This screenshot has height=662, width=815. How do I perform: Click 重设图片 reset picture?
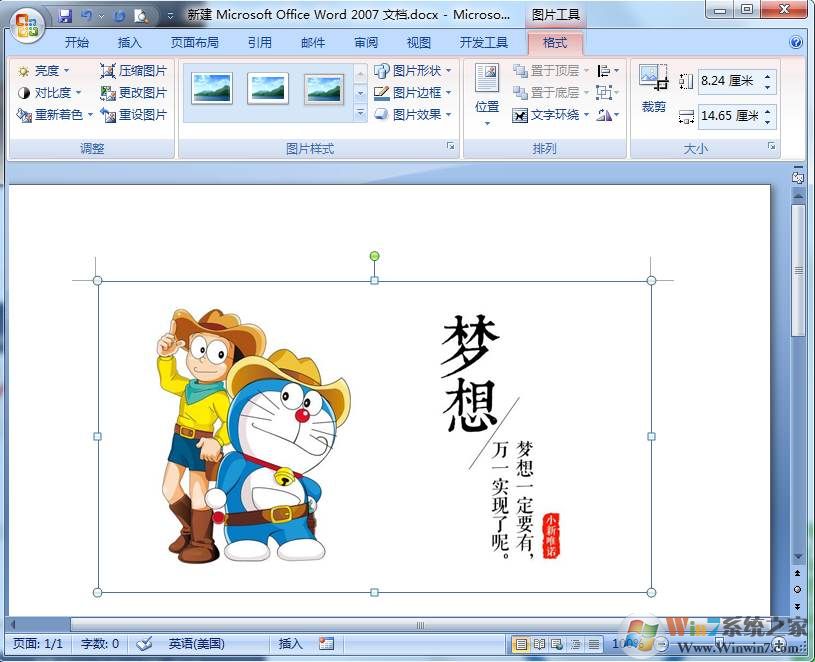(x=134, y=115)
